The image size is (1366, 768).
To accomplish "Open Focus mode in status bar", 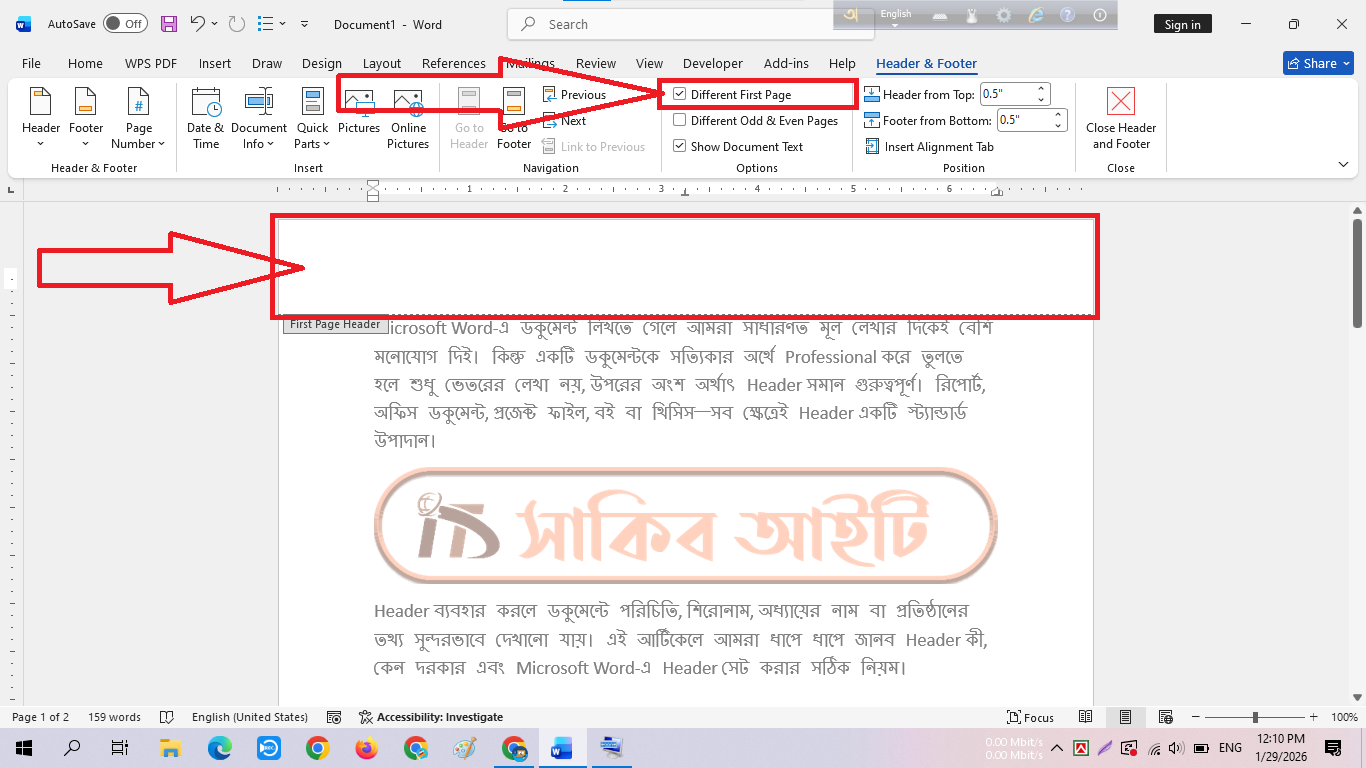I will tap(1030, 717).
